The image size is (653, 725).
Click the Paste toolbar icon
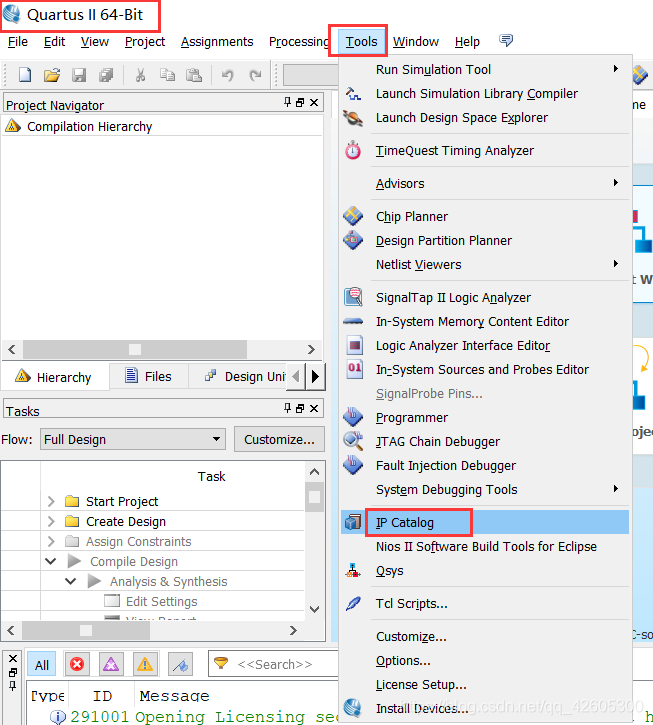pos(194,74)
